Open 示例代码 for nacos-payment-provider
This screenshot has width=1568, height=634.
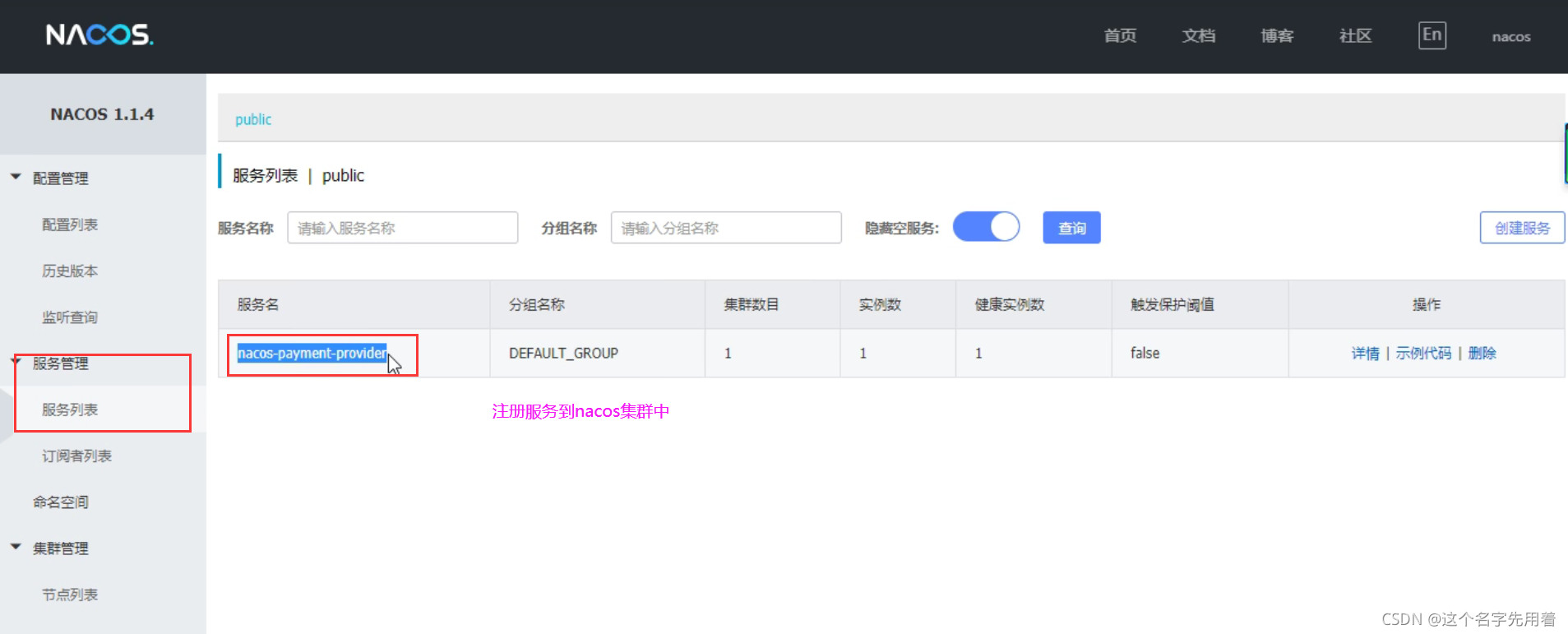pyautogui.click(x=1423, y=353)
